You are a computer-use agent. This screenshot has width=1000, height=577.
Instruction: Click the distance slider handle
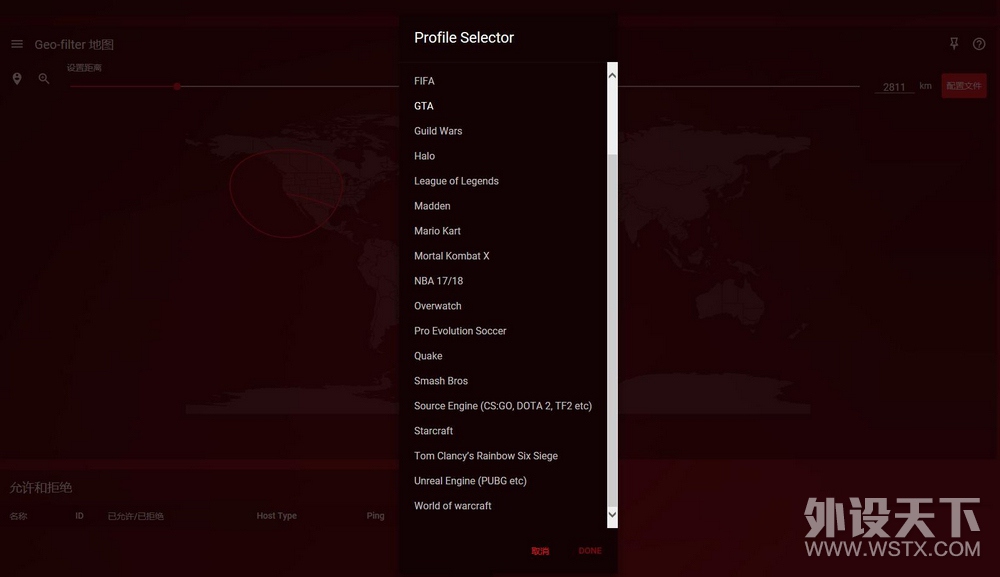[x=177, y=86]
